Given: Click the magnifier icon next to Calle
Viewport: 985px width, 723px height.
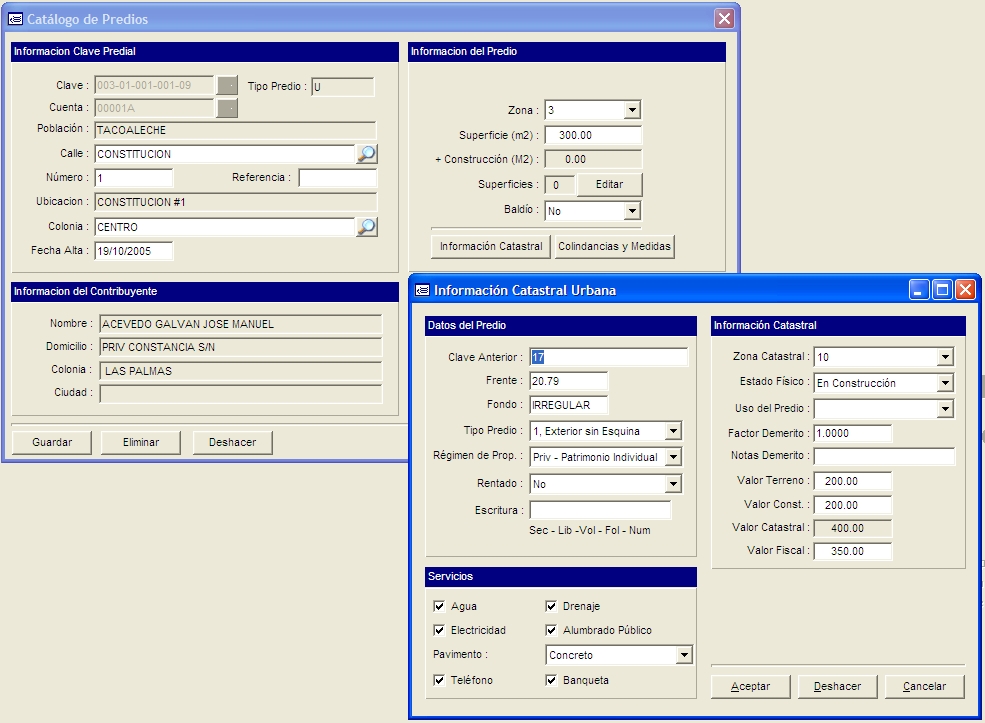Looking at the screenshot, I should click(367, 154).
